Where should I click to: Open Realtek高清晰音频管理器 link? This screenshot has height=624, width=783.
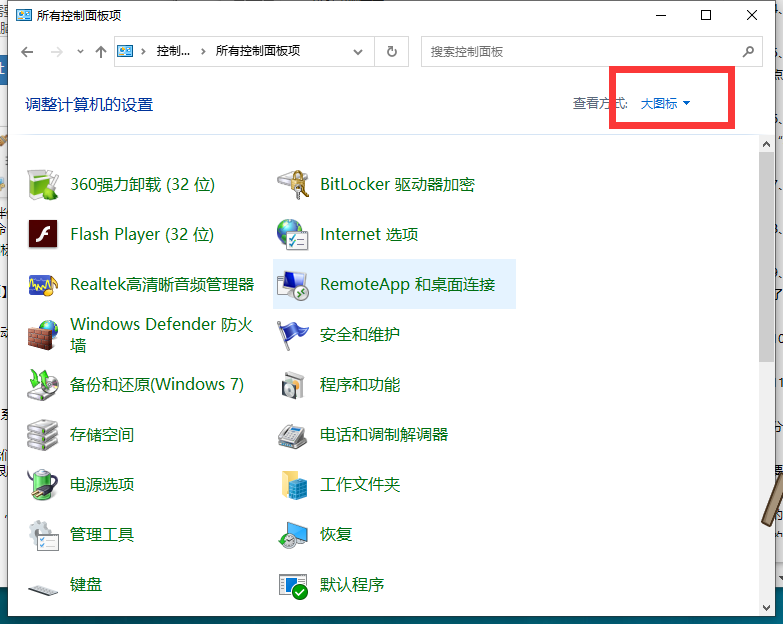162,285
